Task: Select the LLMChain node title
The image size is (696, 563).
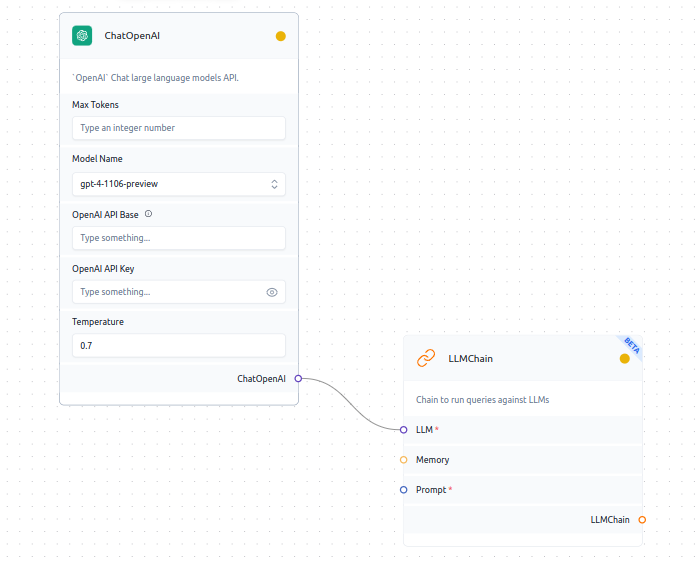Action: click(x=470, y=358)
